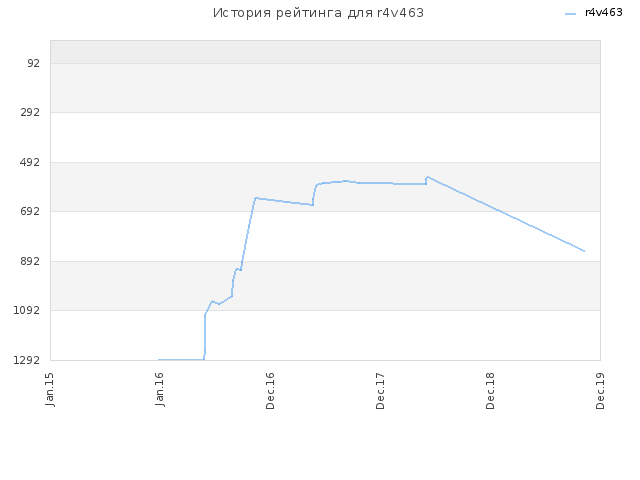Select the Jan.16 x-axis label
The width and height of the screenshot is (640, 480).
coord(160,389)
